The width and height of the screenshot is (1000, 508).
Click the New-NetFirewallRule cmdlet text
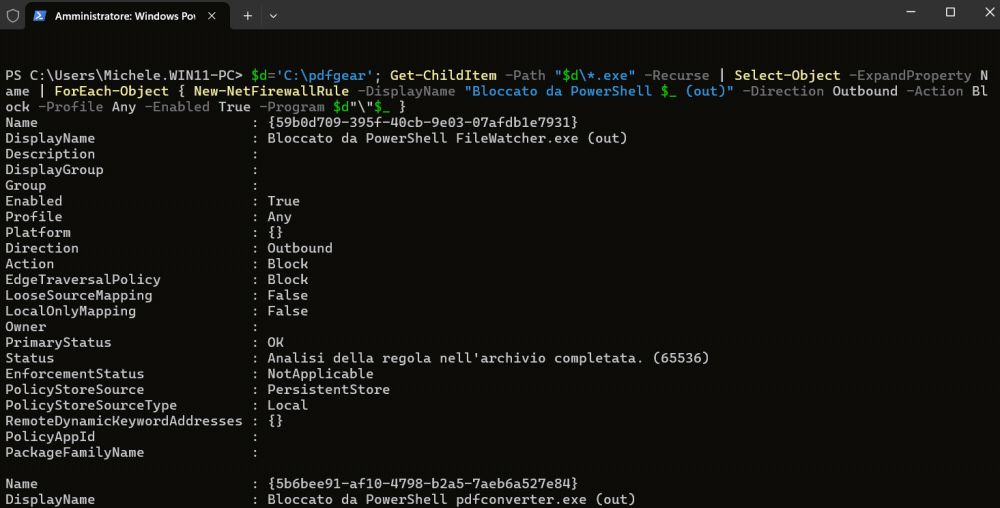[x=271, y=91]
